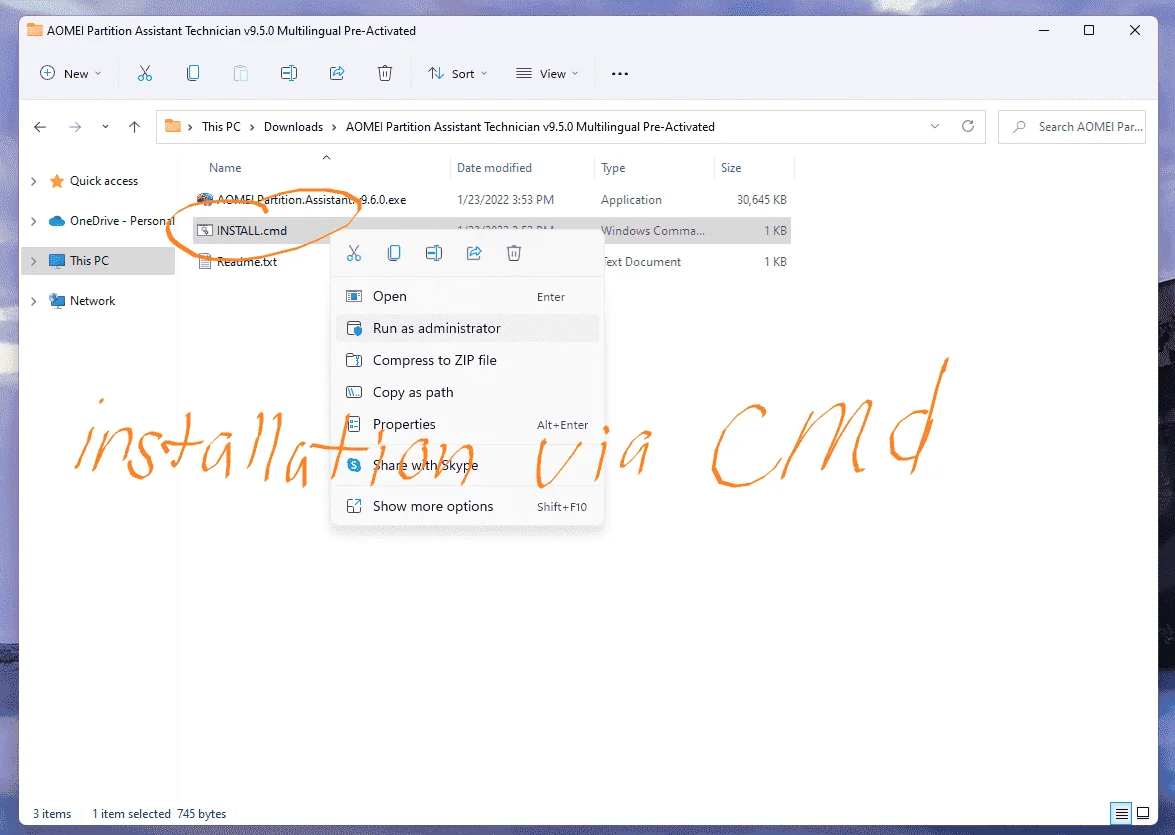Select the Readme.txt file name
Screen dimensions: 1175x835
click(247, 262)
